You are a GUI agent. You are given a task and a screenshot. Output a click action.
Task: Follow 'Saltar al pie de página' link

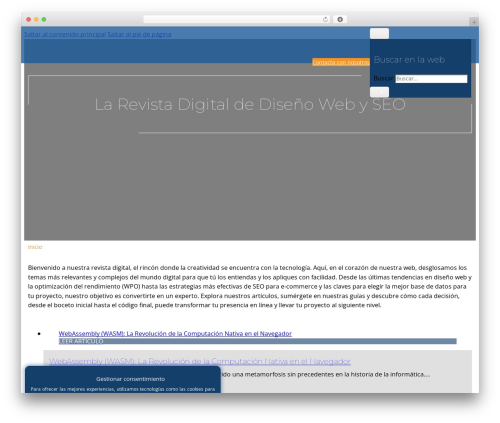coord(139,34)
